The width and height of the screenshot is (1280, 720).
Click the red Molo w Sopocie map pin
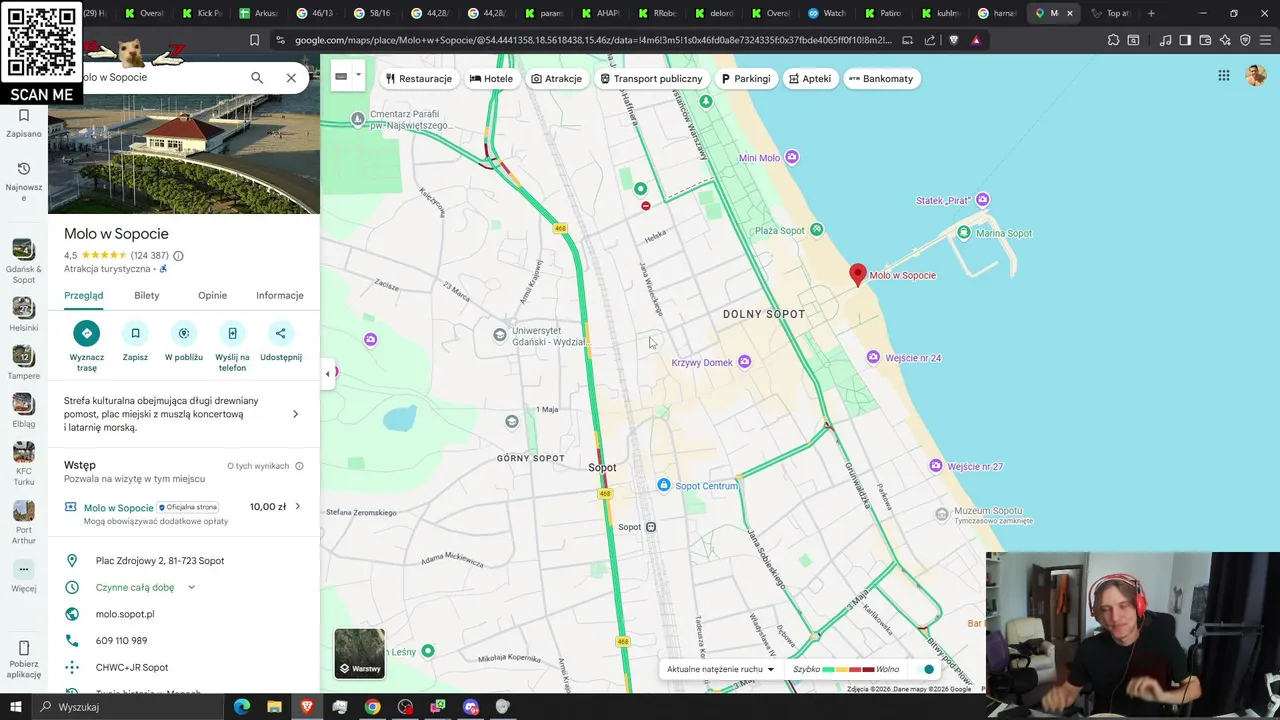click(857, 275)
